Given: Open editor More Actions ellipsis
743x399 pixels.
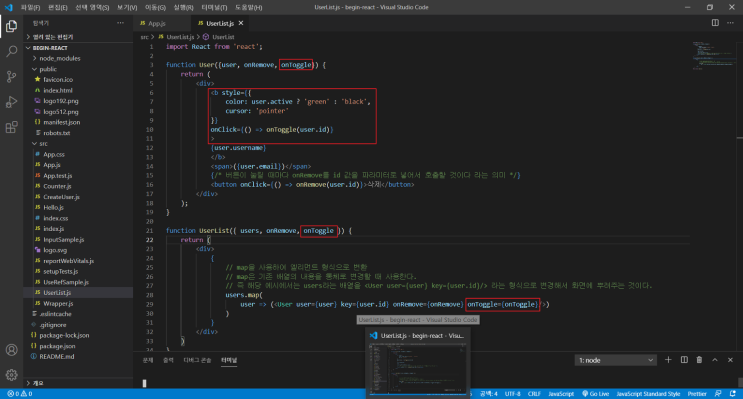Looking at the screenshot, I should (730, 23).
